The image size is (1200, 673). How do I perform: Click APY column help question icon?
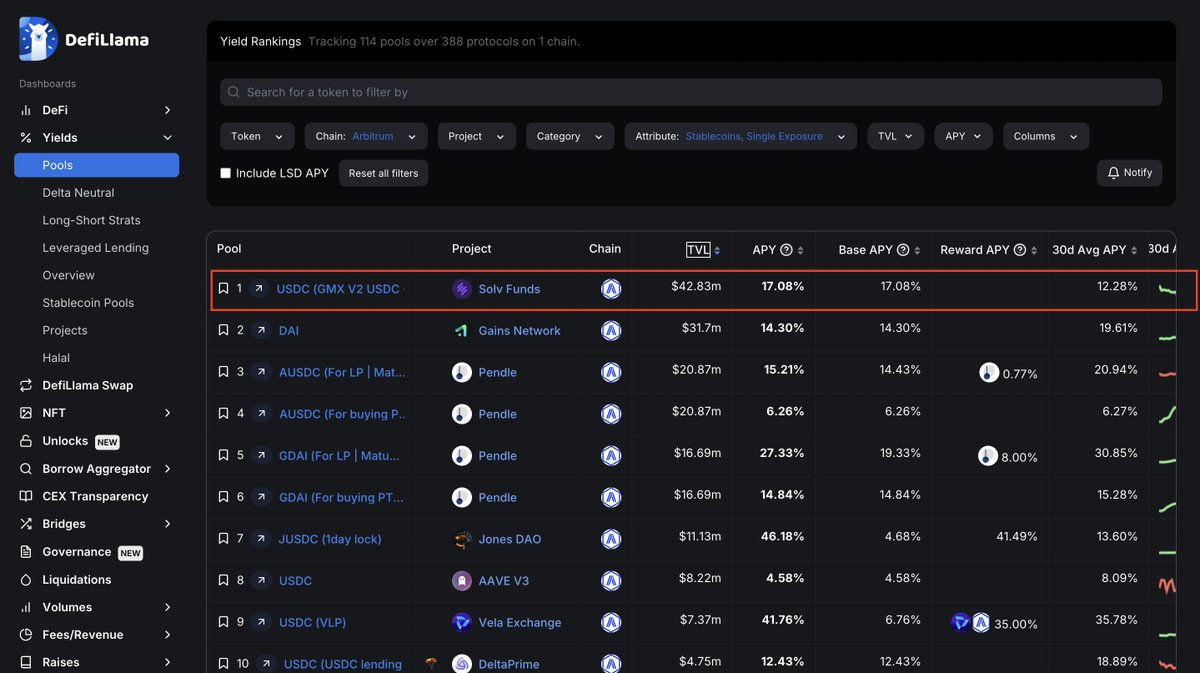(x=786, y=250)
